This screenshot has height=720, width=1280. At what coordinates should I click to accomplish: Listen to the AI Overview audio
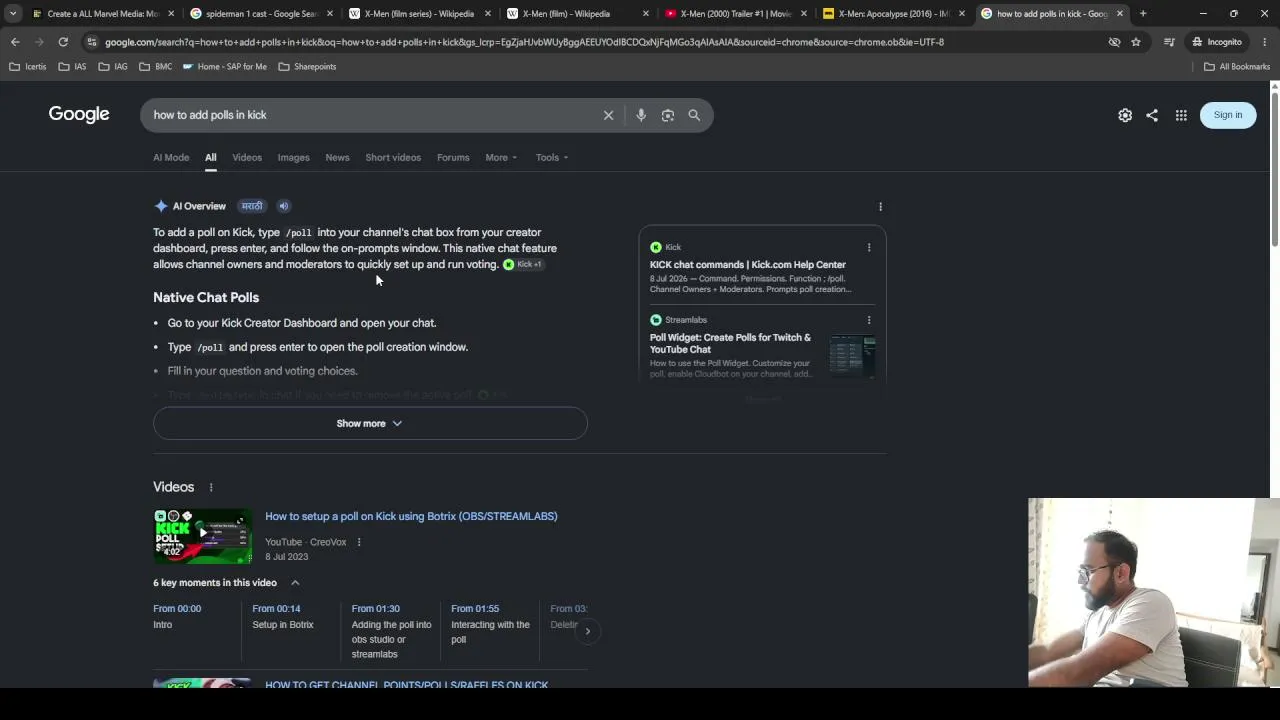pos(284,206)
